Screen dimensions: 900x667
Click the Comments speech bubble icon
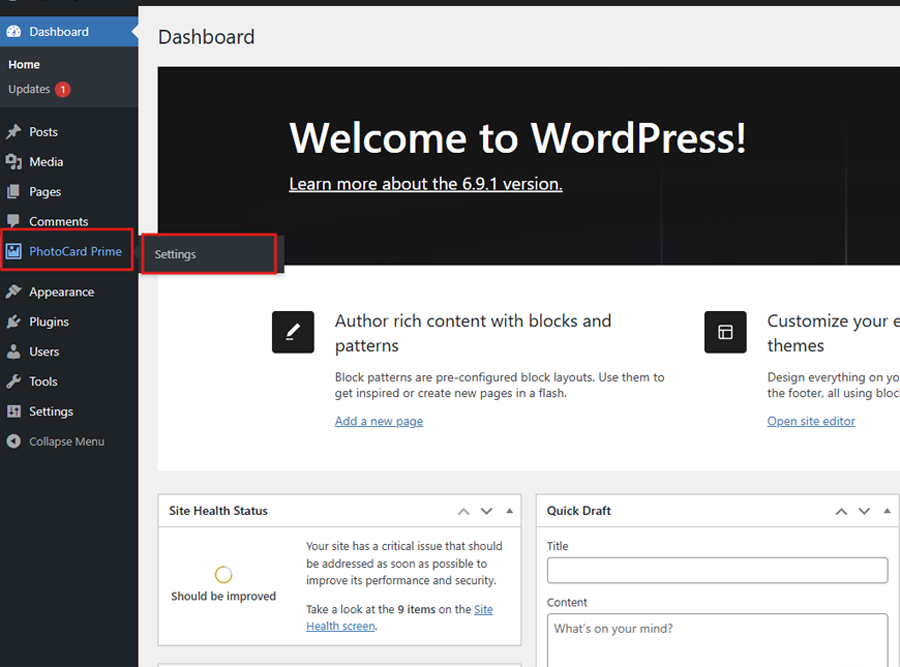(x=14, y=222)
